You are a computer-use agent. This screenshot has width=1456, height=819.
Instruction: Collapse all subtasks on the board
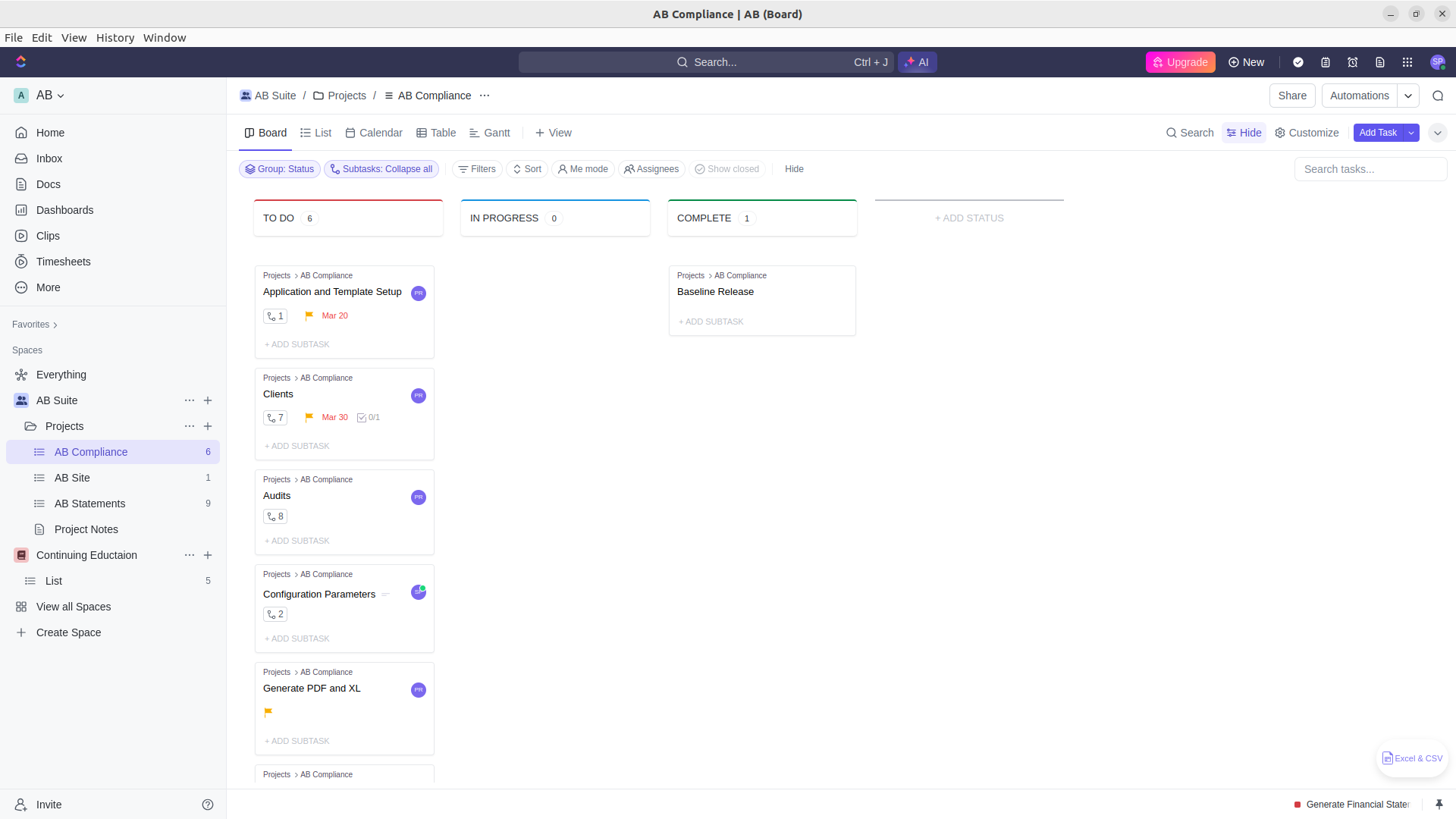[x=381, y=169]
